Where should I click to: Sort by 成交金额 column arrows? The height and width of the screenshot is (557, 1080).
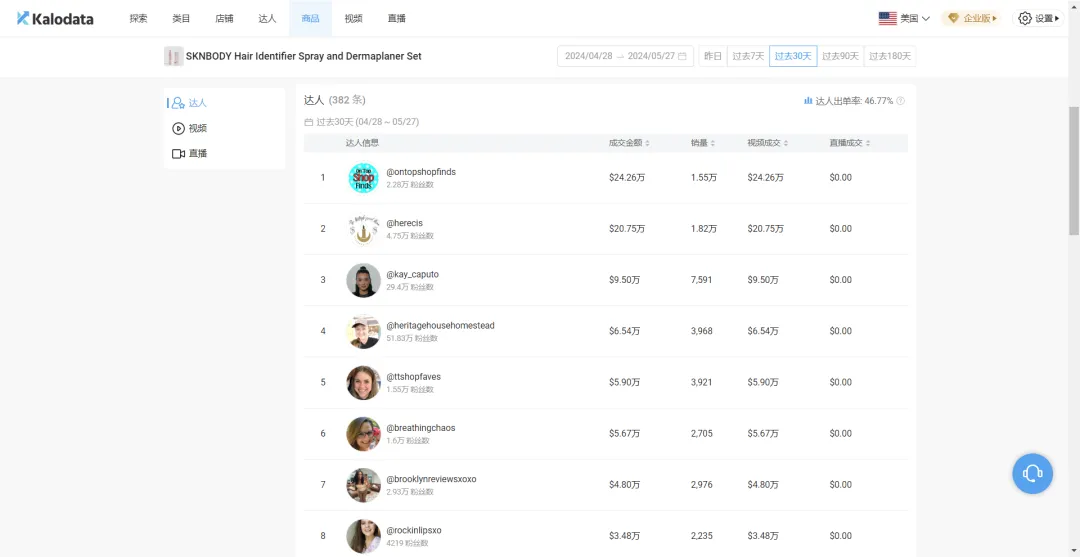coord(647,144)
